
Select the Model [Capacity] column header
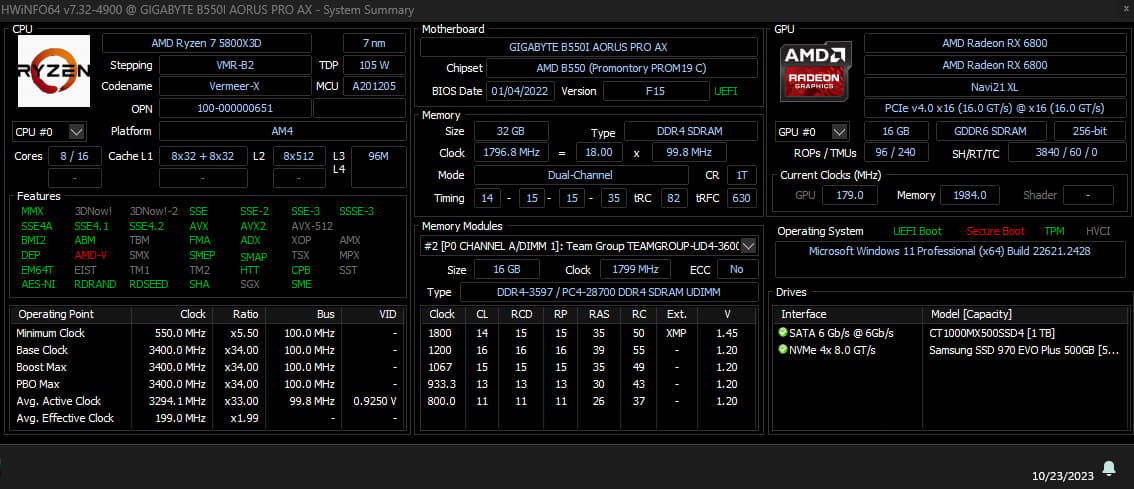[1025, 314]
